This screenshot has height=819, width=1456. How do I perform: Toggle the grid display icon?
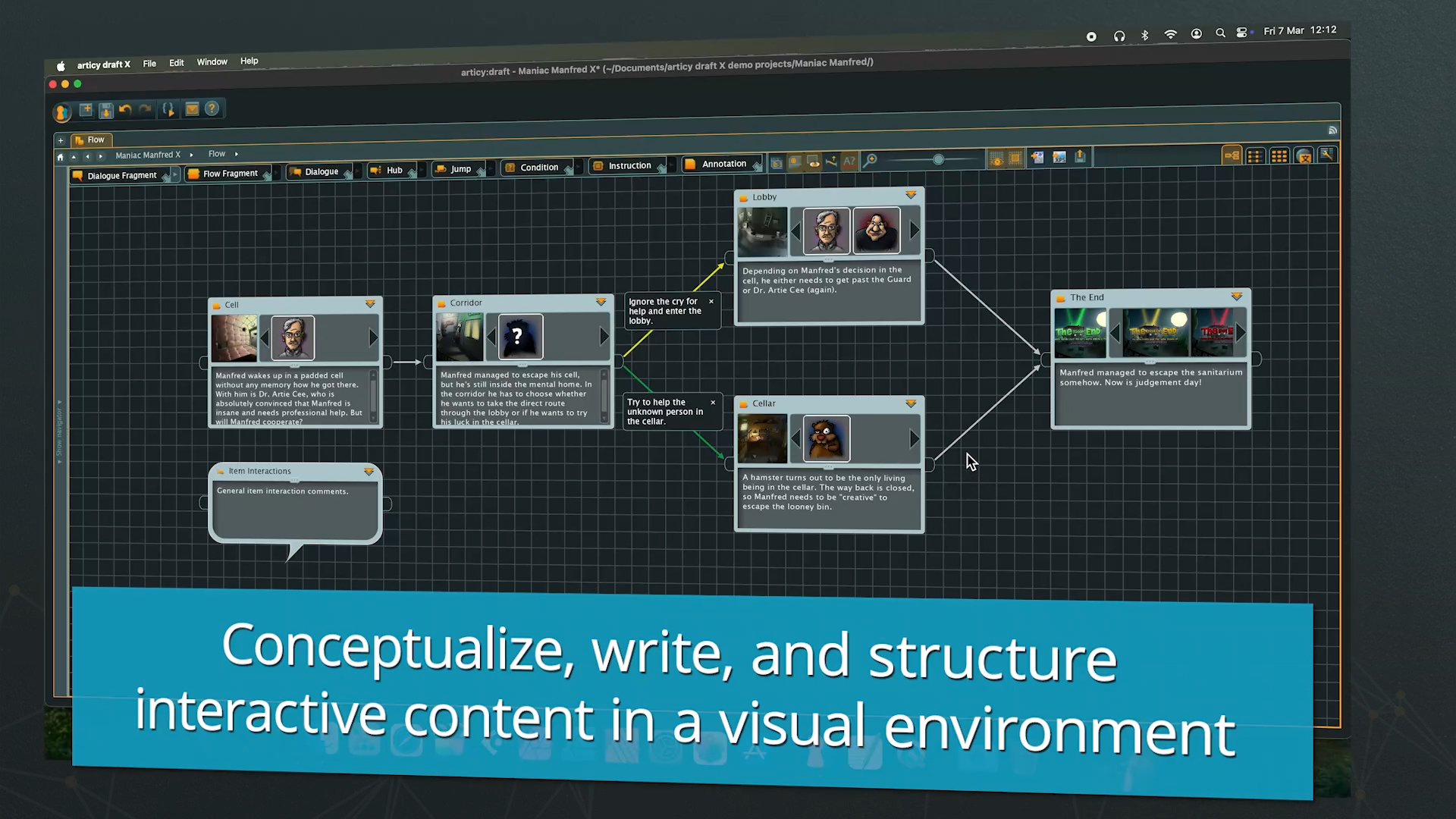[1015, 158]
